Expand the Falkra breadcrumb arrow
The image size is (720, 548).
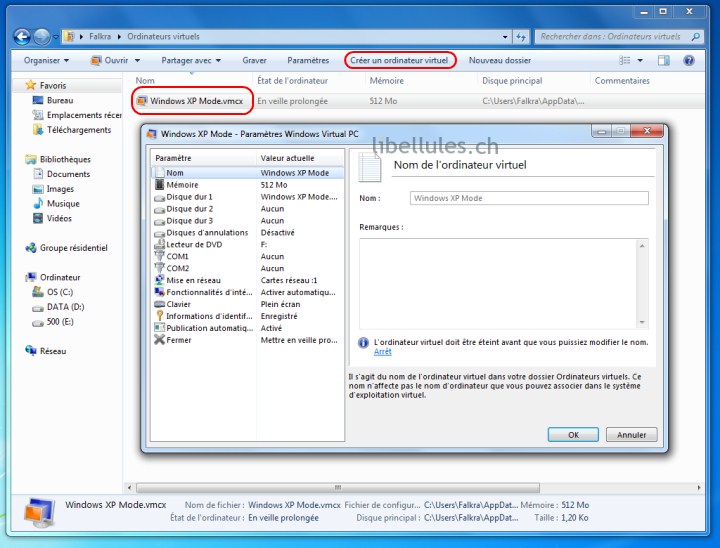point(119,36)
